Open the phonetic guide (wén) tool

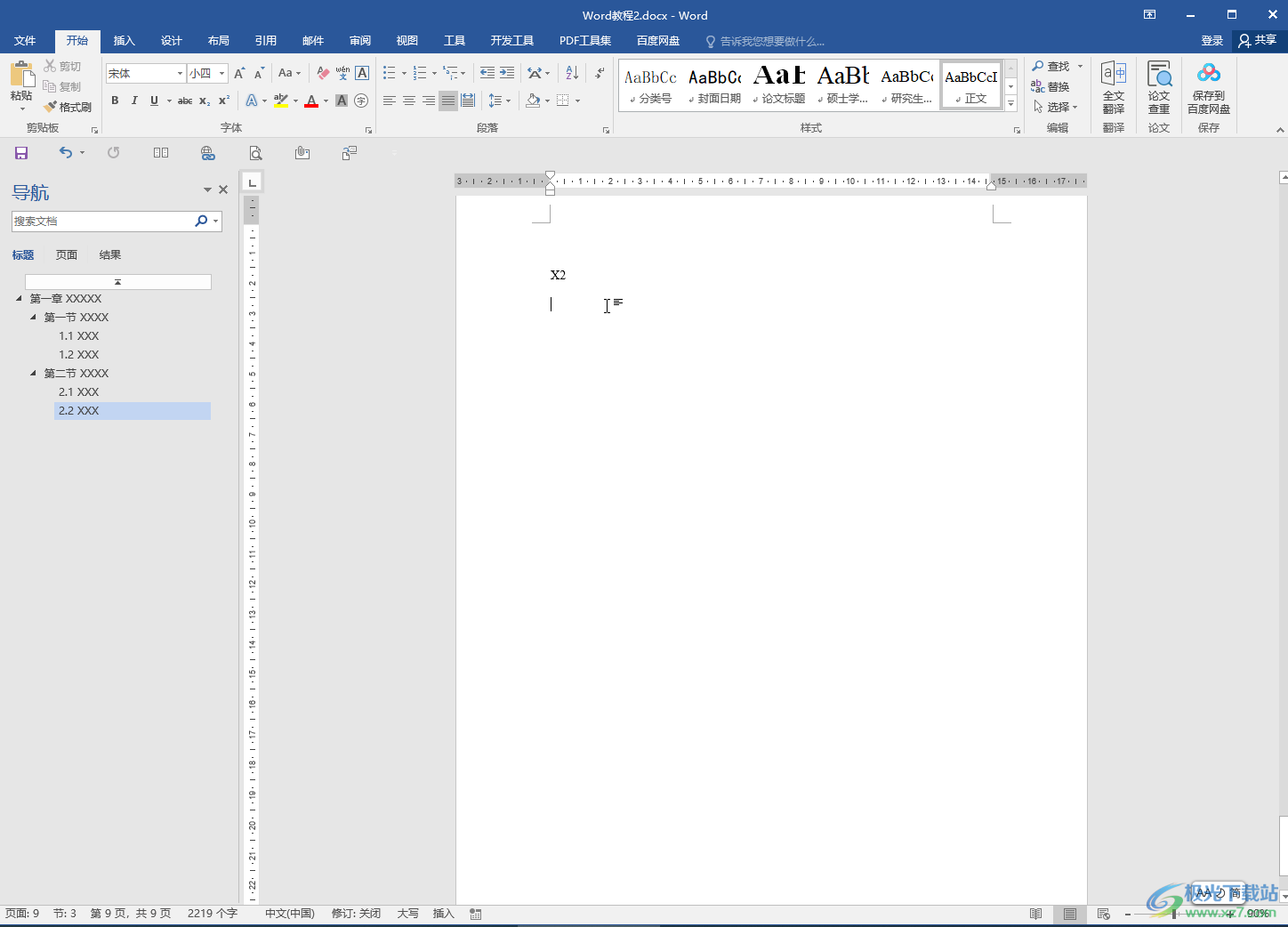pos(342,73)
